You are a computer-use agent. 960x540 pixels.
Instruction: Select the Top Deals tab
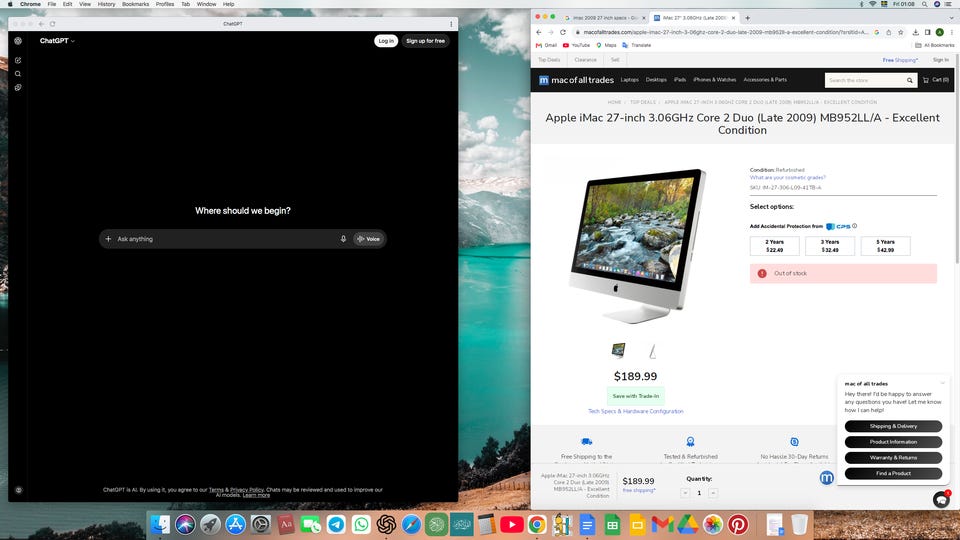[x=549, y=60]
